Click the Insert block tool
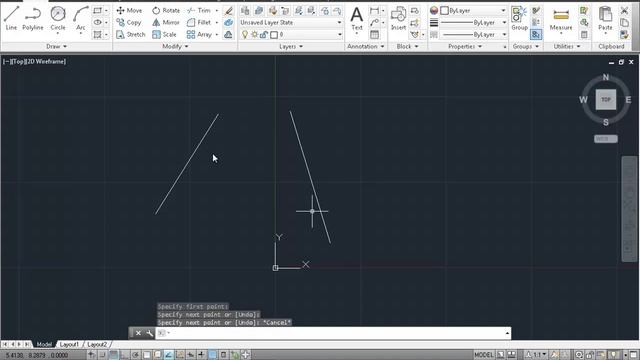The image size is (640, 360). pos(398,18)
